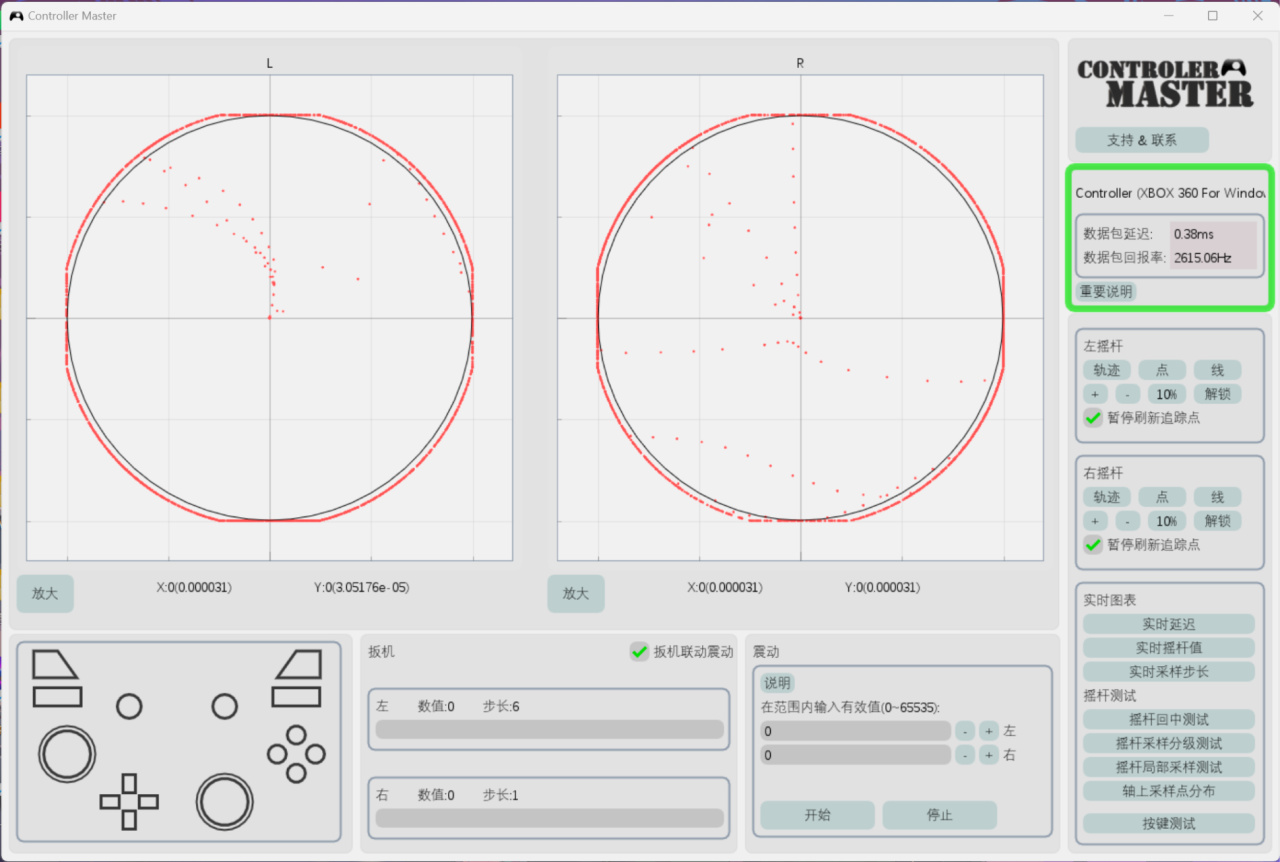Select 轨迹 mode for 右摇杆

coord(1107,497)
